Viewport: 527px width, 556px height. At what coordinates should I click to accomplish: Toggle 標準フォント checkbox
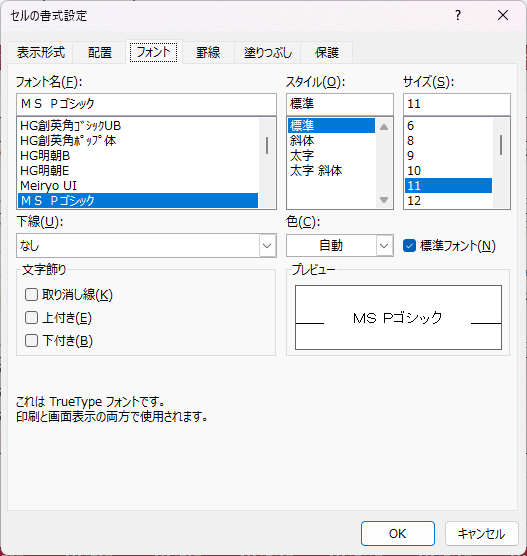pos(409,246)
